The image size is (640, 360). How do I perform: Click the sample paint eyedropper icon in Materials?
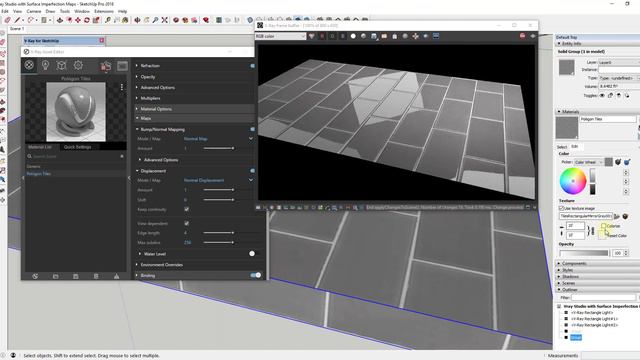tap(627, 162)
